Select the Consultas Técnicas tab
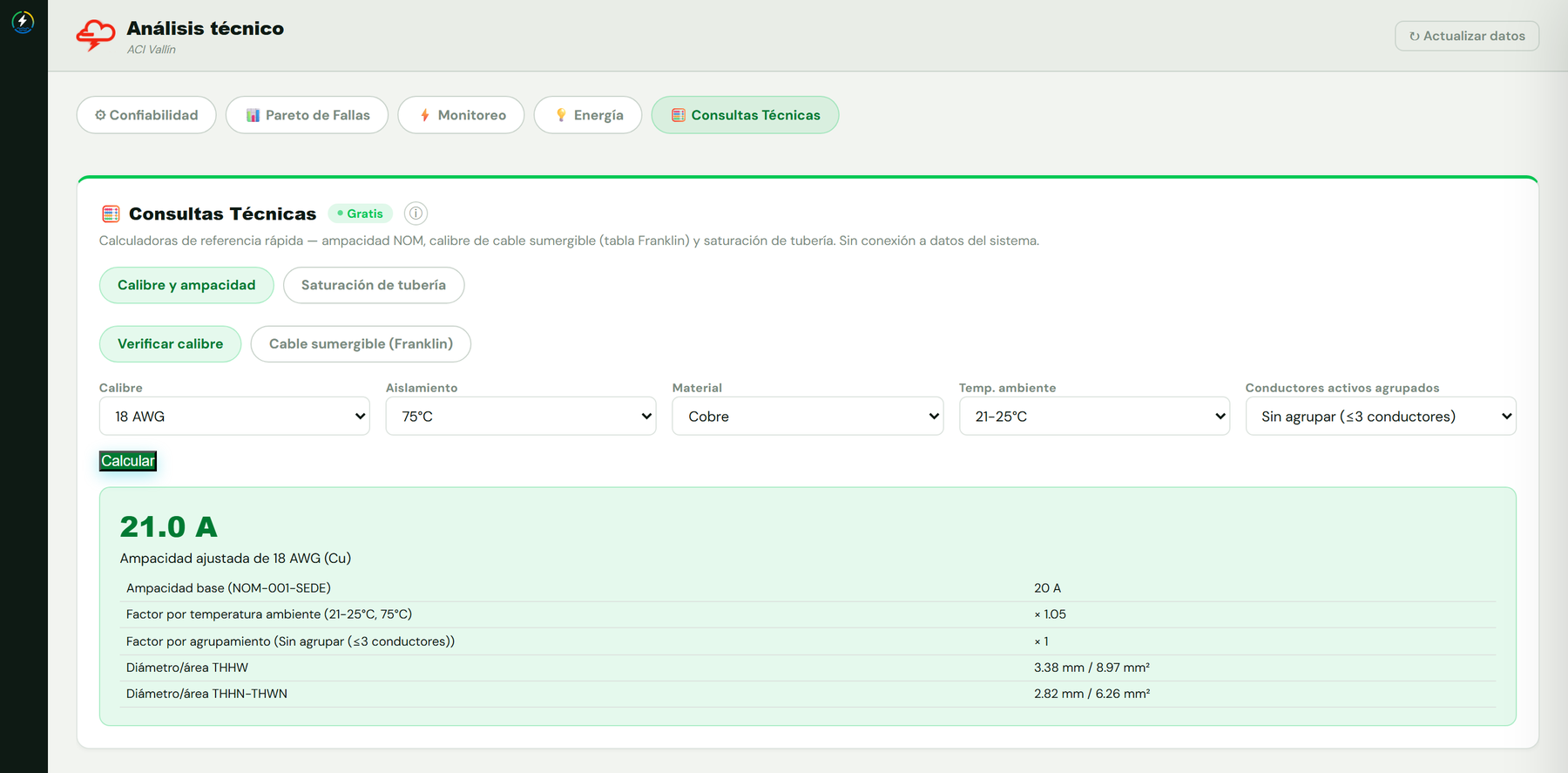The image size is (1568, 773). click(745, 115)
